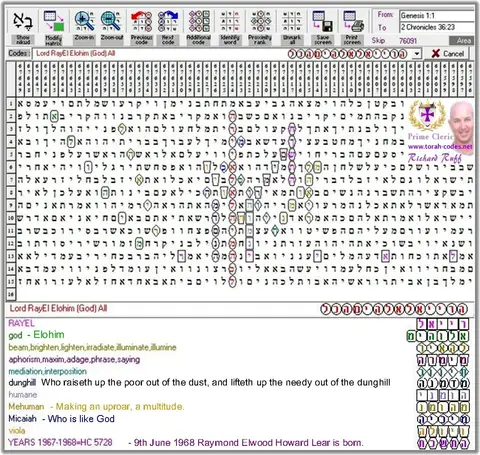Image resolution: width=480 pixels, height=455 pixels.
Task: Click the Unmark all label button
Action: click(x=292, y=40)
